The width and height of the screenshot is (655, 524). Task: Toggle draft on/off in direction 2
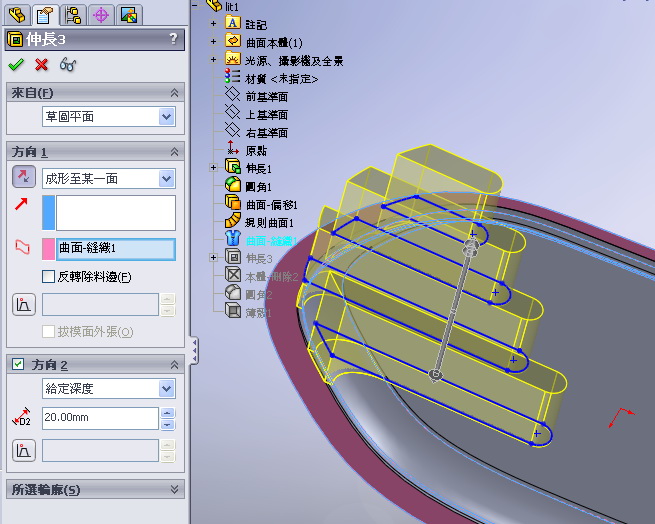(24, 450)
